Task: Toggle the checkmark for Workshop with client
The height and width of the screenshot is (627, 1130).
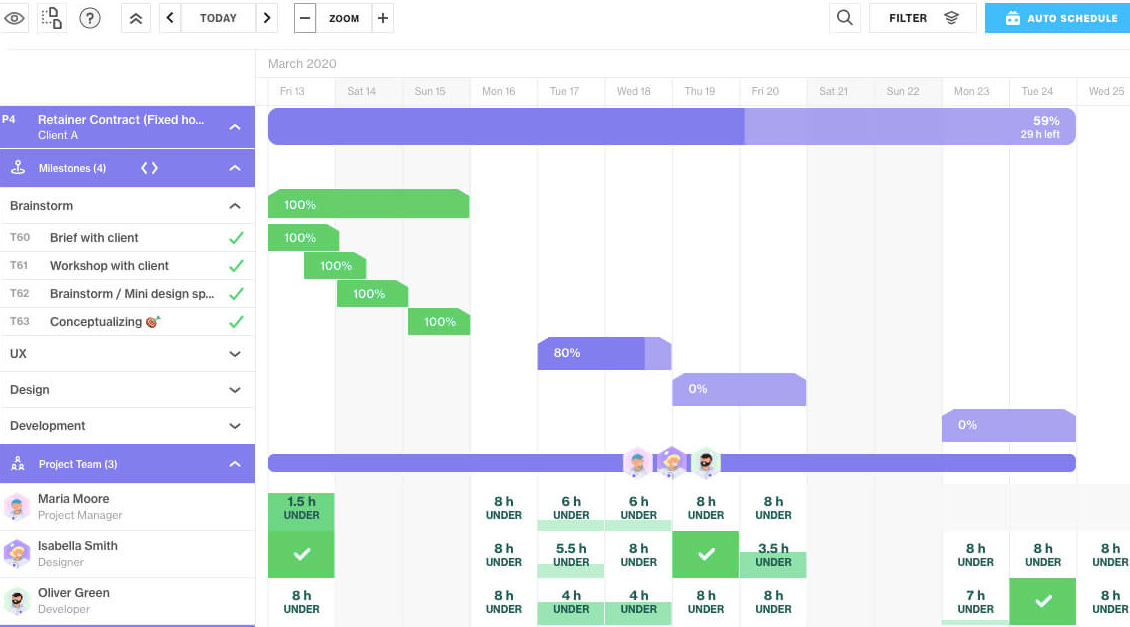Action: tap(236, 266)
